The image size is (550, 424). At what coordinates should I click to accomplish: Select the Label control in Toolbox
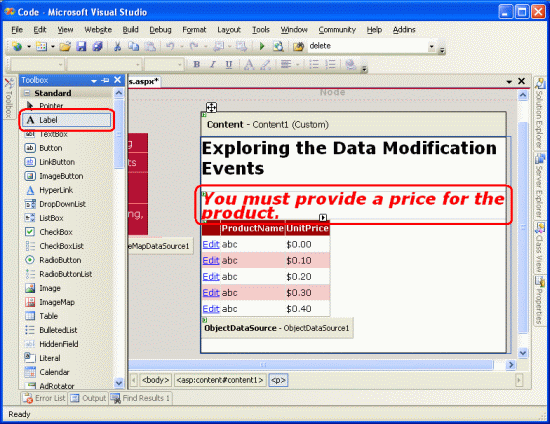click(x=67, y=120)
